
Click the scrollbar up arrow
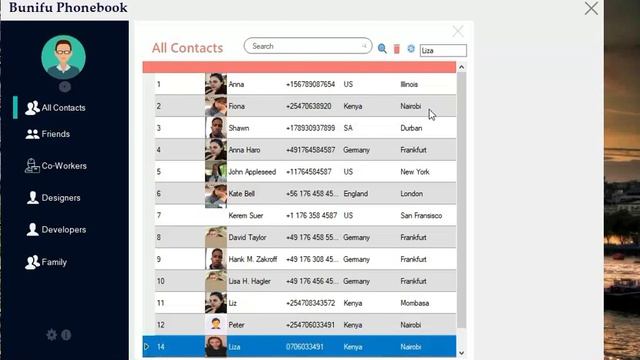pos(461,67)
